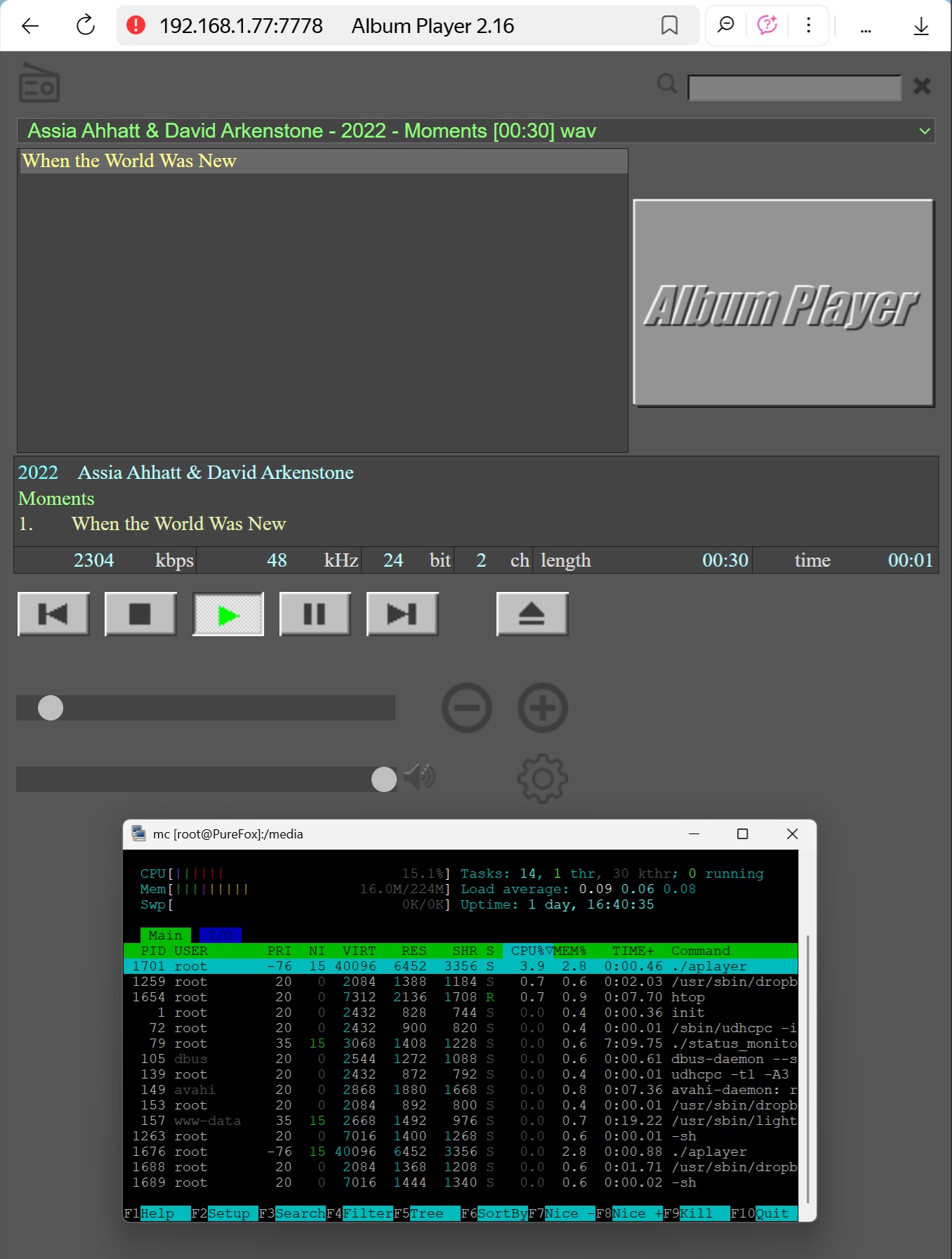The height and width of the screenshot is (1259, 952).
Task: Click the minus circle icon
Action: (467, 708)
